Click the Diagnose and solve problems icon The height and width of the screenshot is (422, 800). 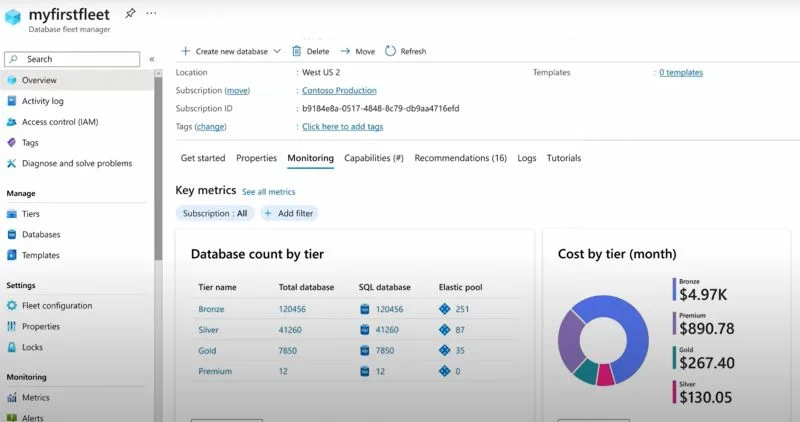coord(12,163)
